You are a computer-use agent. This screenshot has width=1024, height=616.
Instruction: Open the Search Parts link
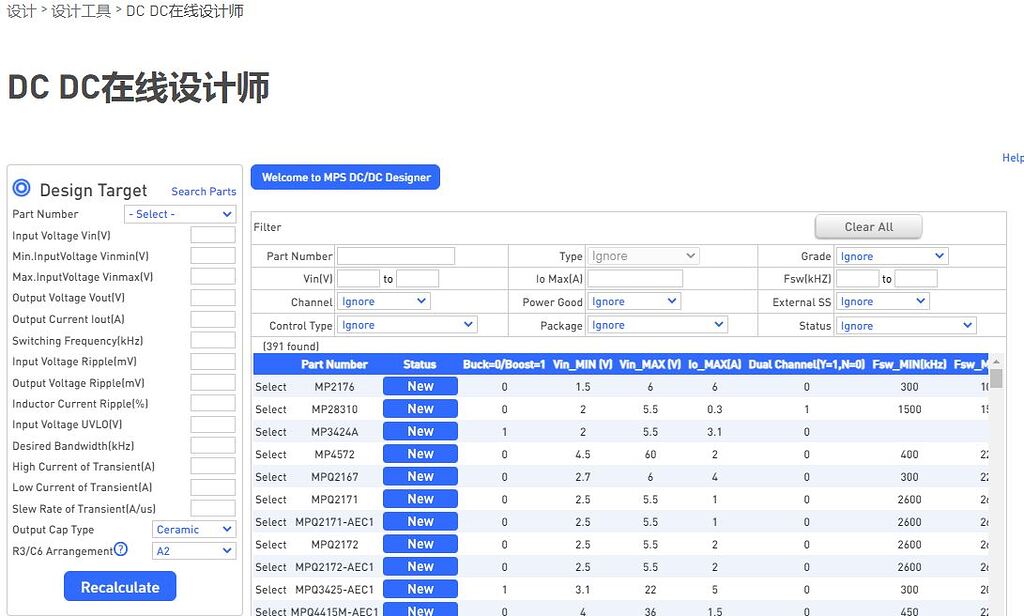[203, 191]
